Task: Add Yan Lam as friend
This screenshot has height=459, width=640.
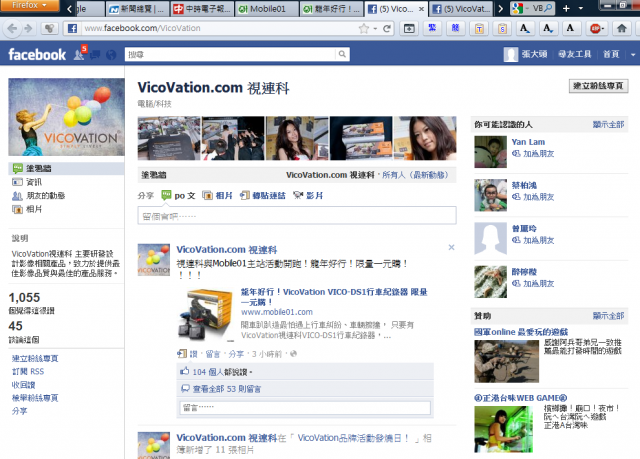Action: tap(533, 154)
